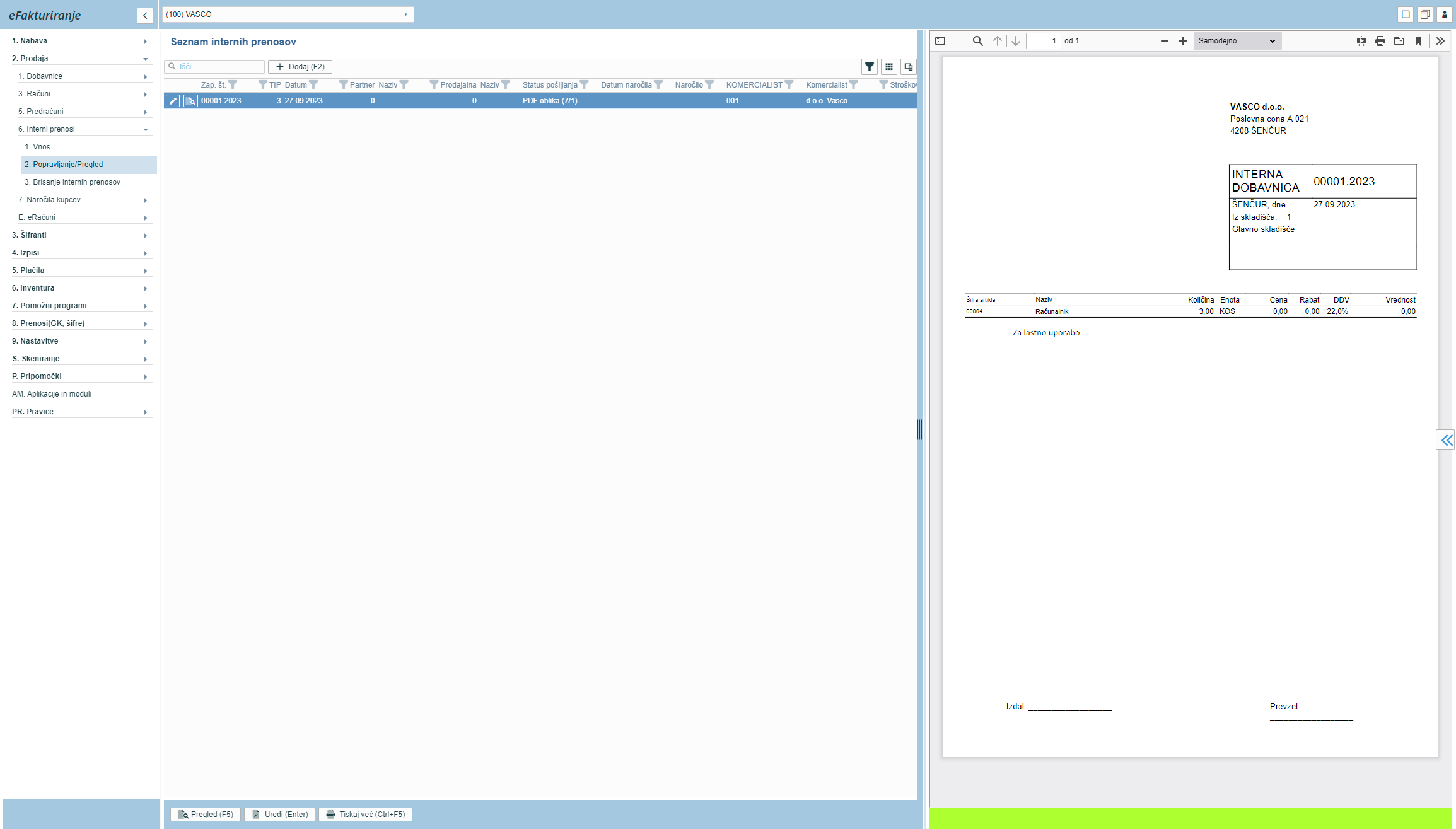The image size is (1456, 829).
Task: Expand the 3. Šifranti menu
Action: [x=81, y=235]
